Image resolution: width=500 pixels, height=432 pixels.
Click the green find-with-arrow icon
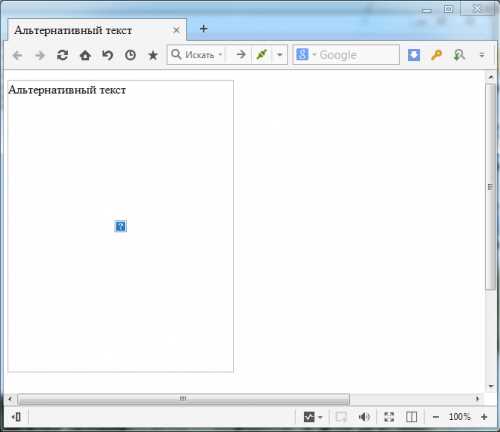click(x=459, y=55)
